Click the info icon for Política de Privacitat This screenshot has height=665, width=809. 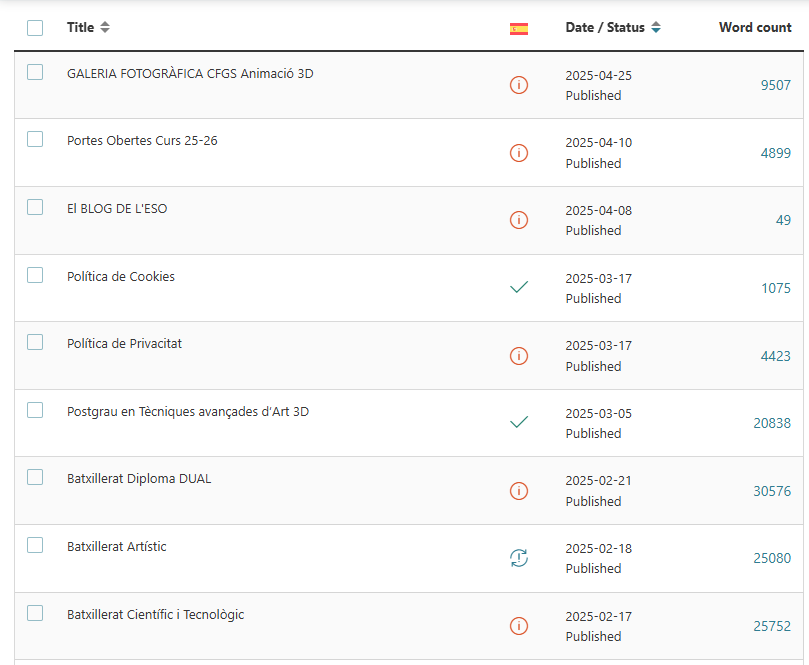[519, 356]
